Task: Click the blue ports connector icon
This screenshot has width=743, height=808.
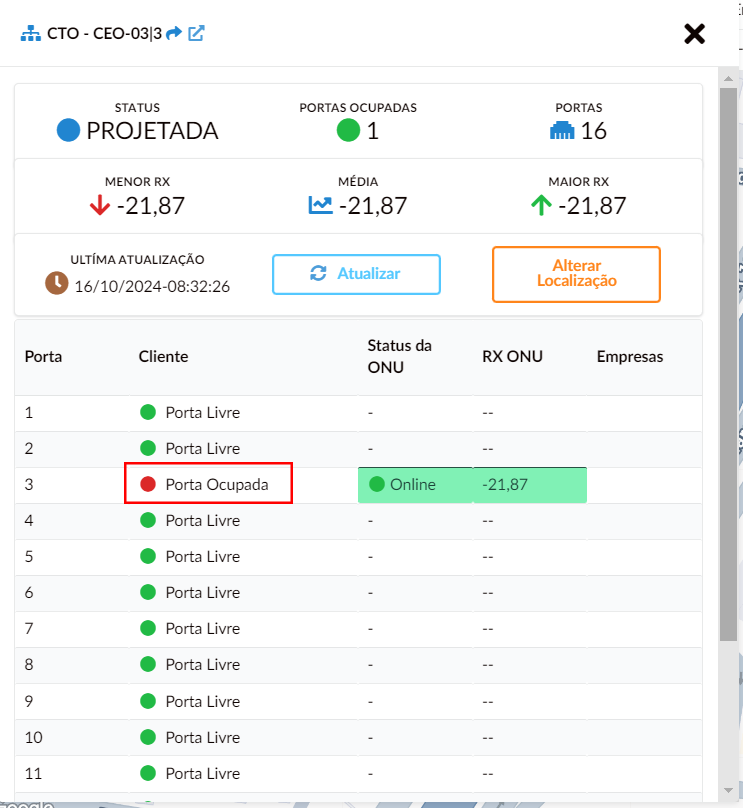Action: (562, 130)
